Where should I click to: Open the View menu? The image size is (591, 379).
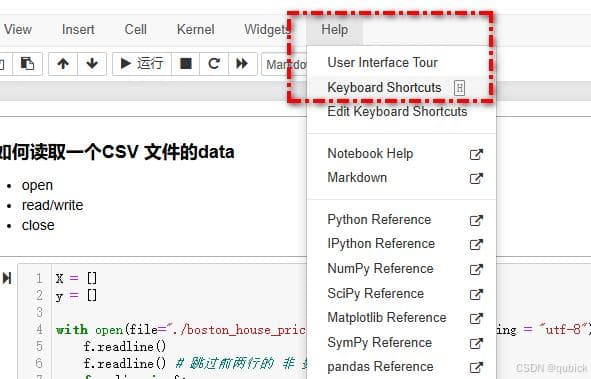click(x=18, y=29)
